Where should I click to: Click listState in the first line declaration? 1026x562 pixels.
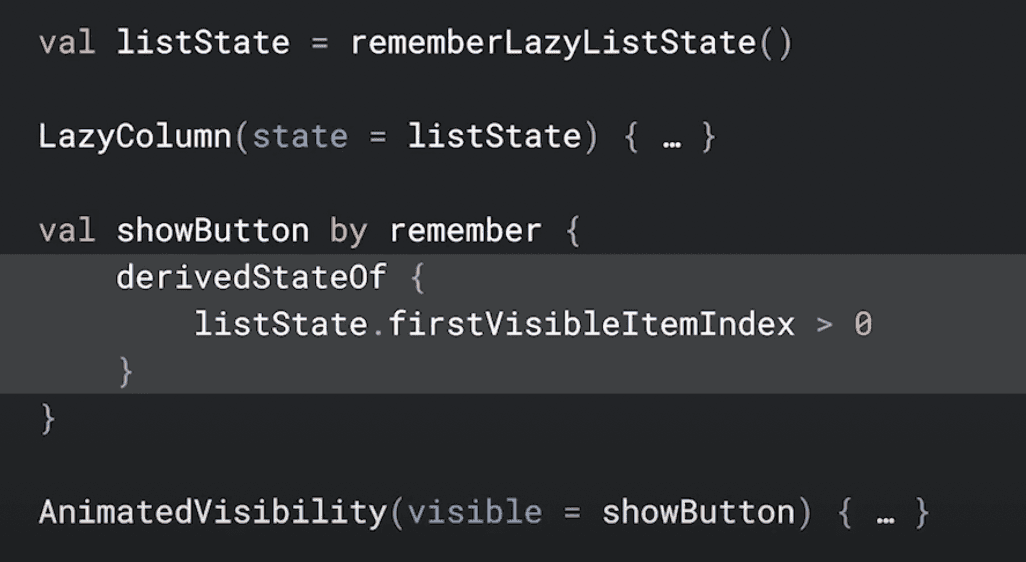pos(202,44)
